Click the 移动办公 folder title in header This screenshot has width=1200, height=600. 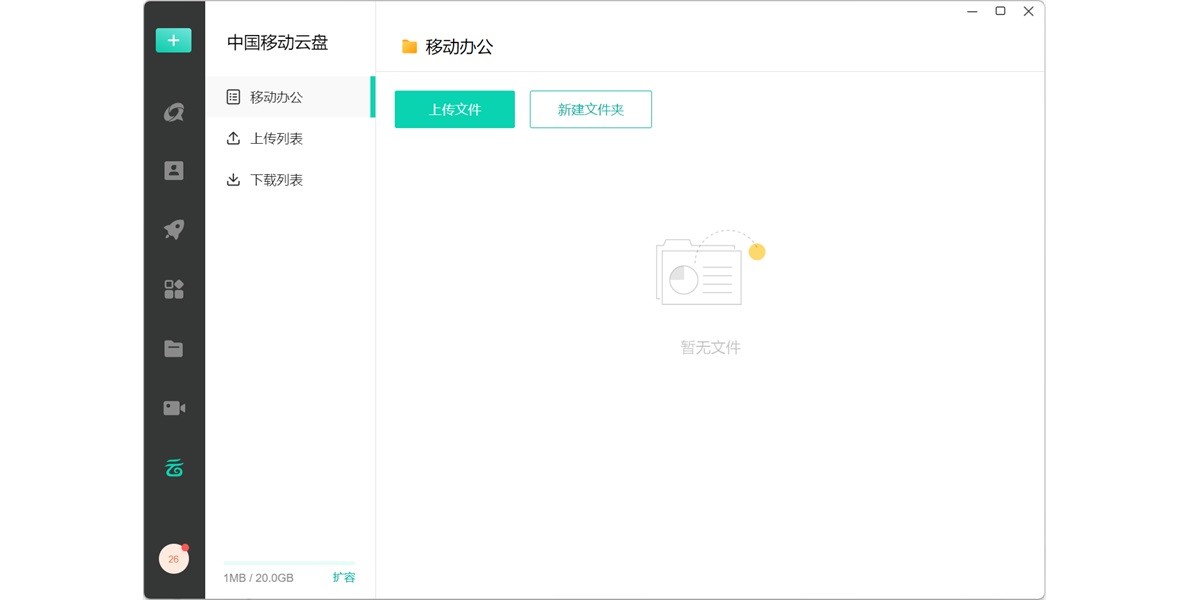tap(458, 46)
